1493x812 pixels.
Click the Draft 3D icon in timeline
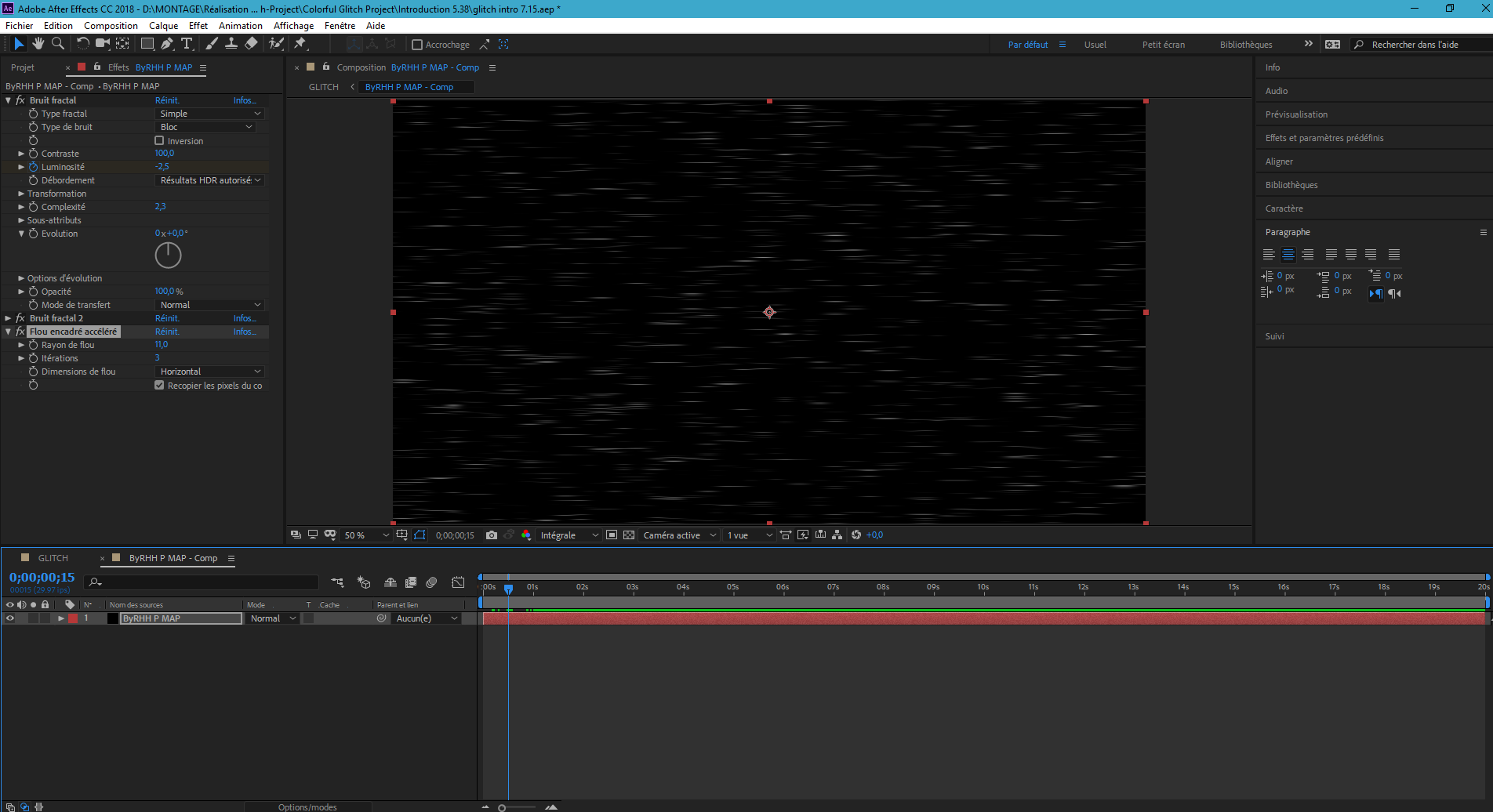[364, 582]
